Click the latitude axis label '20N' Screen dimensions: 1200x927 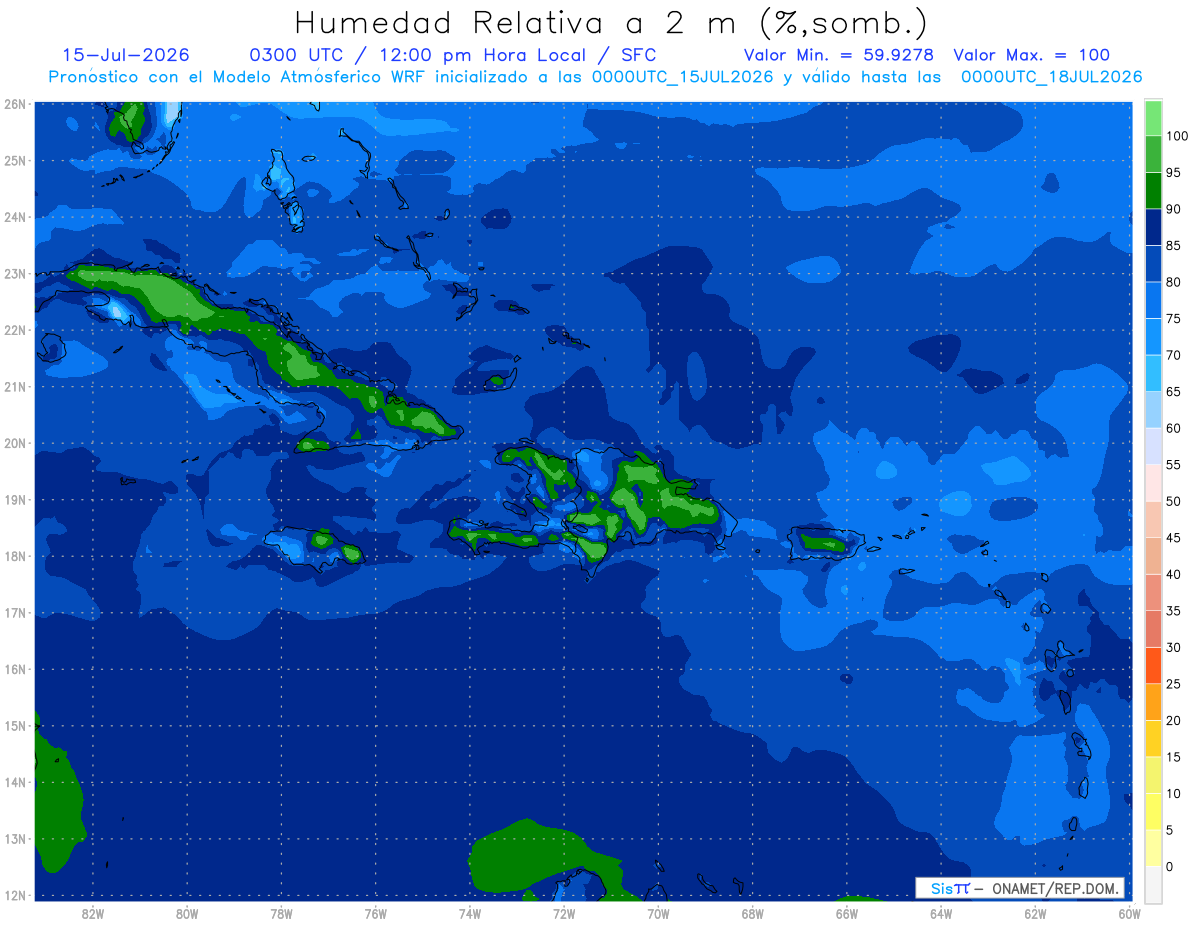14,443
